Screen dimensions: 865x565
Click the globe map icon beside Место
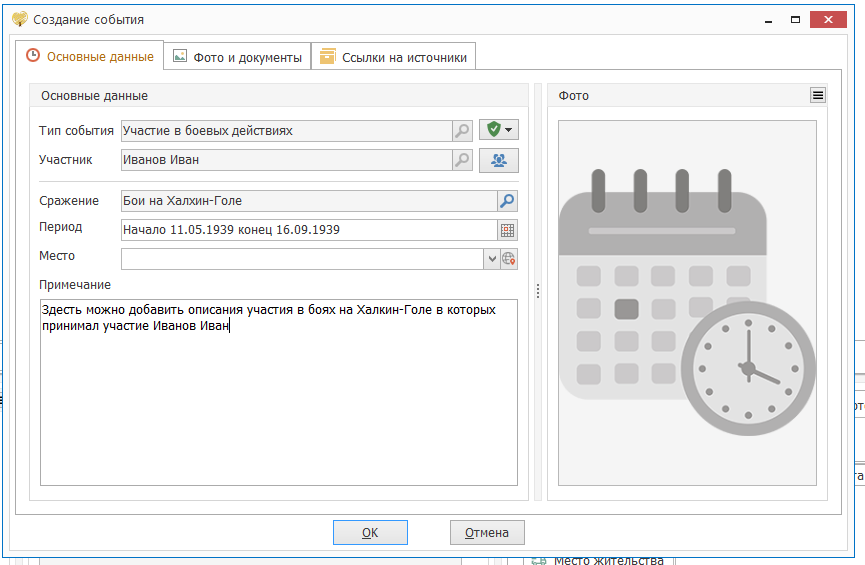509,259
